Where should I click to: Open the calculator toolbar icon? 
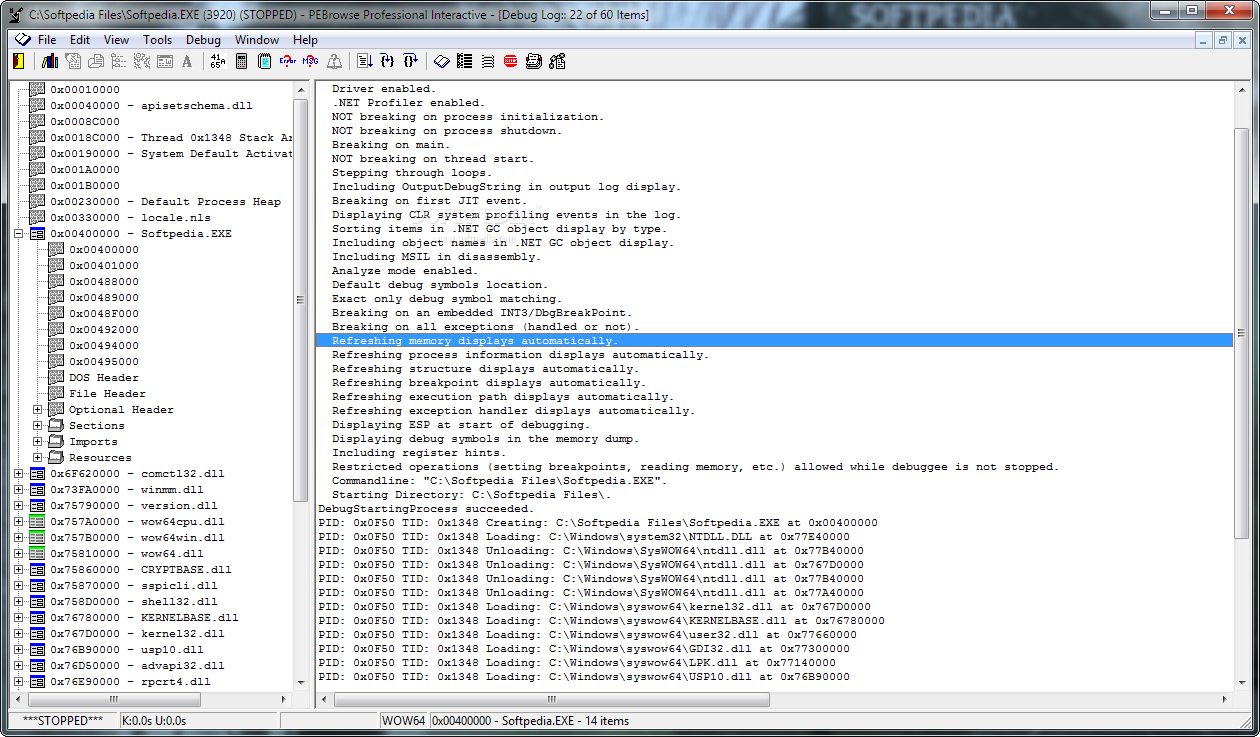[x=241, y=61]
